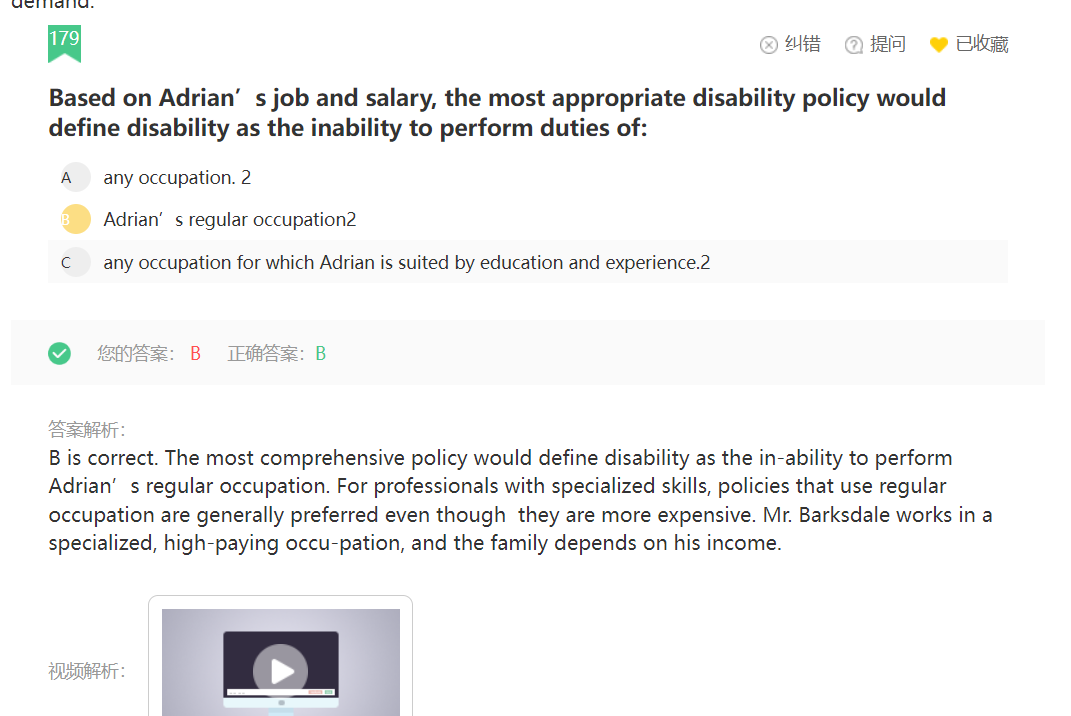Open the video explanation thumbnail

(281, 659)
